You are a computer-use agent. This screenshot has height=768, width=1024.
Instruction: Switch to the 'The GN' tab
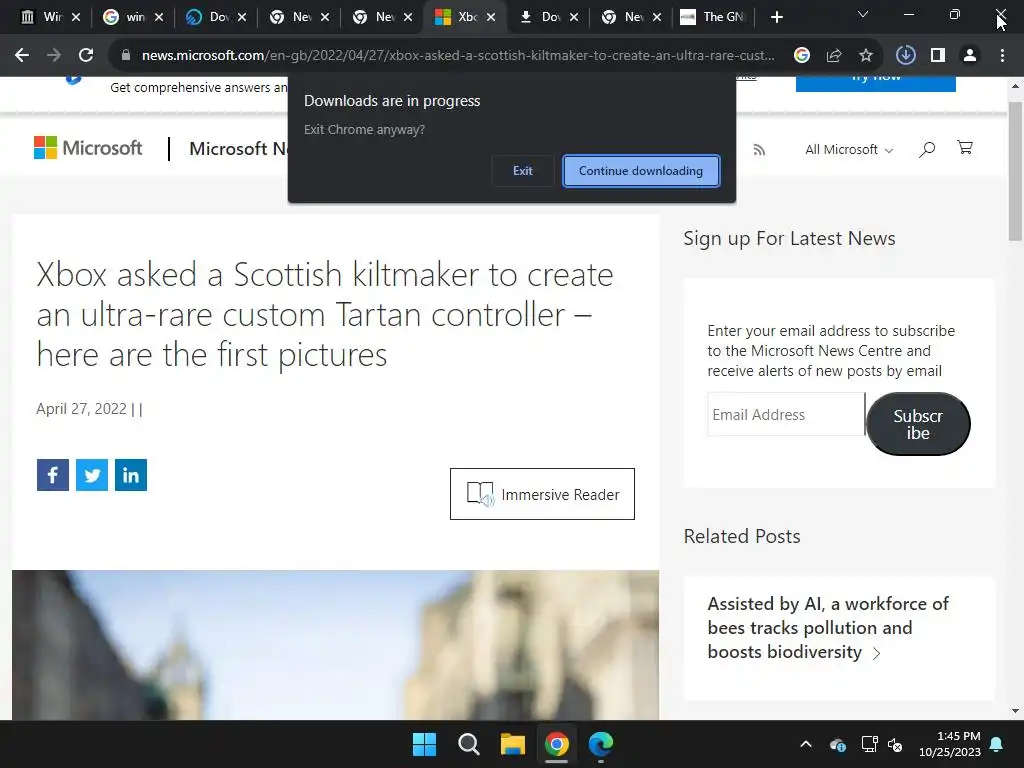click(x=714, y=17)
